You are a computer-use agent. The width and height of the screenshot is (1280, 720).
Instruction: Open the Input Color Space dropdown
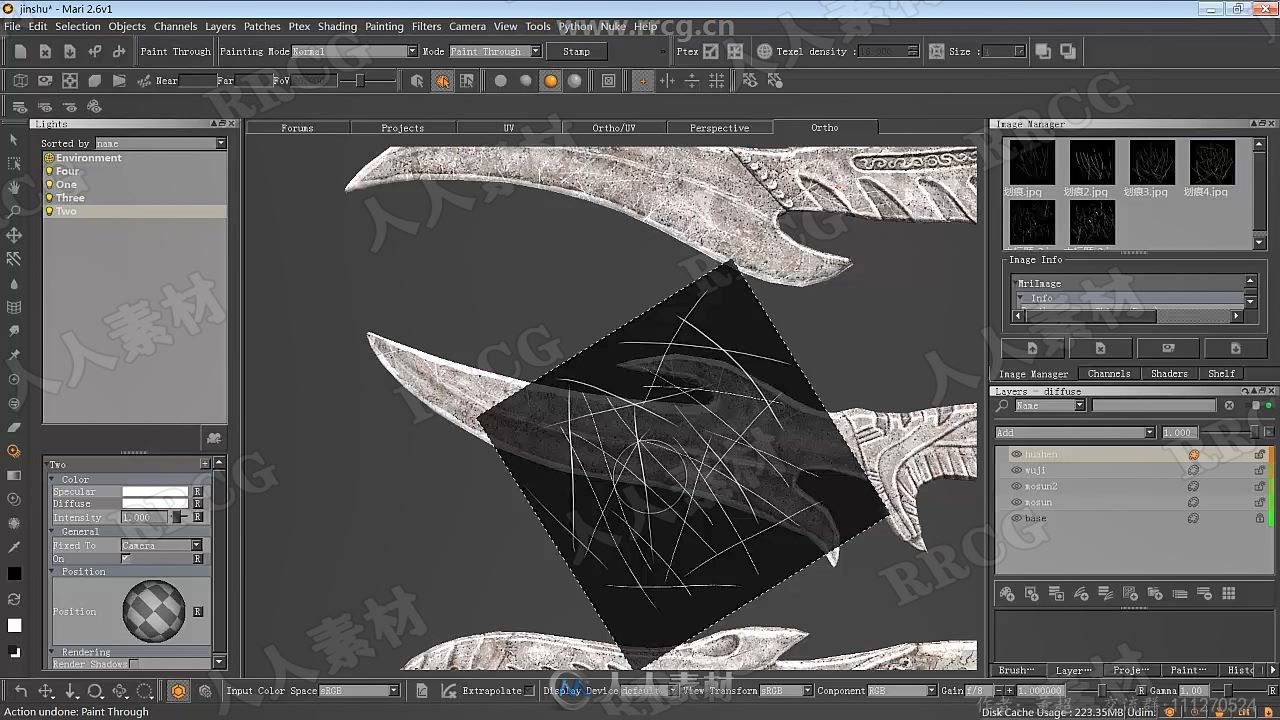[x=359, y=691]
